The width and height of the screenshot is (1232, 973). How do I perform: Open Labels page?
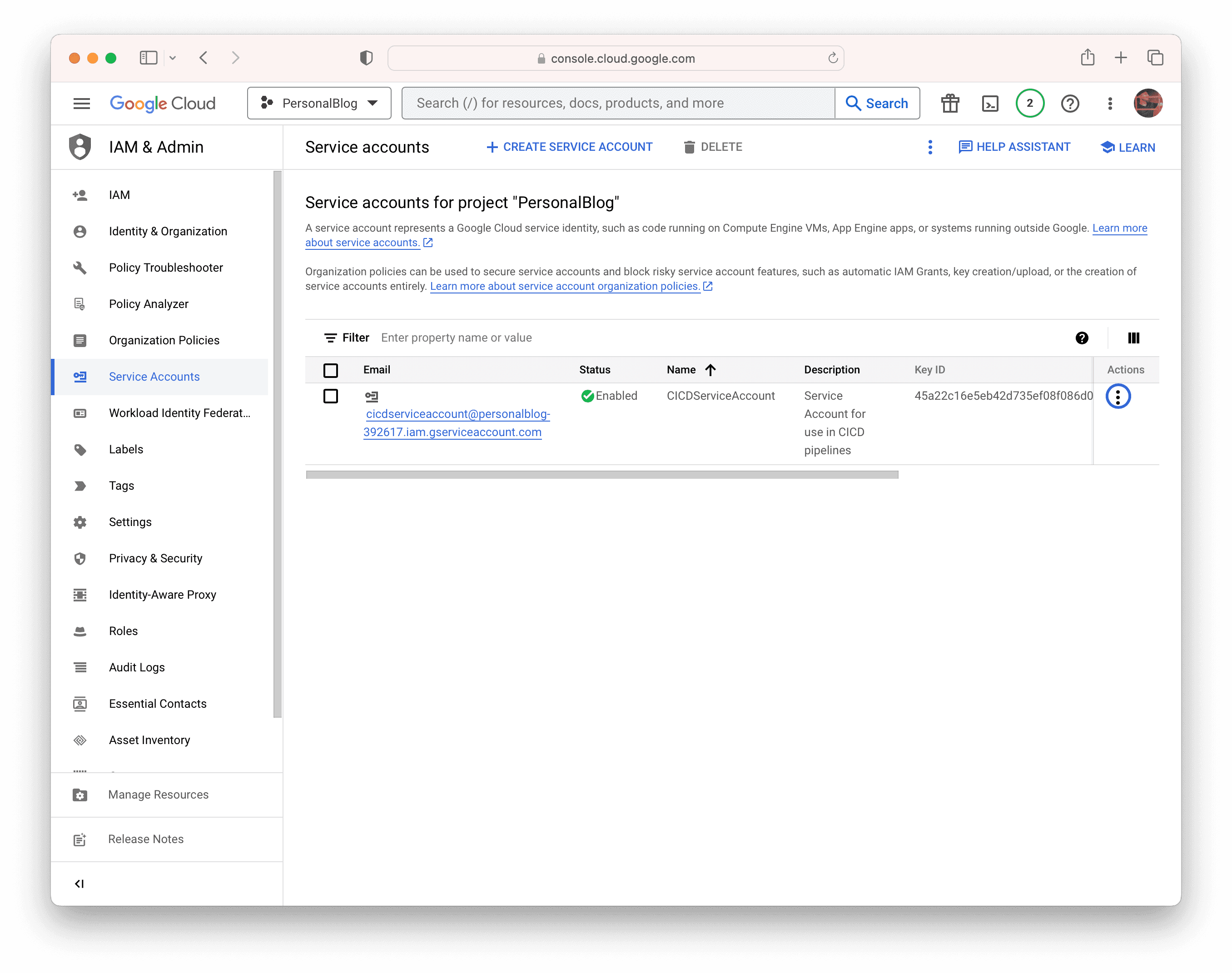click(x=159, y=449)
